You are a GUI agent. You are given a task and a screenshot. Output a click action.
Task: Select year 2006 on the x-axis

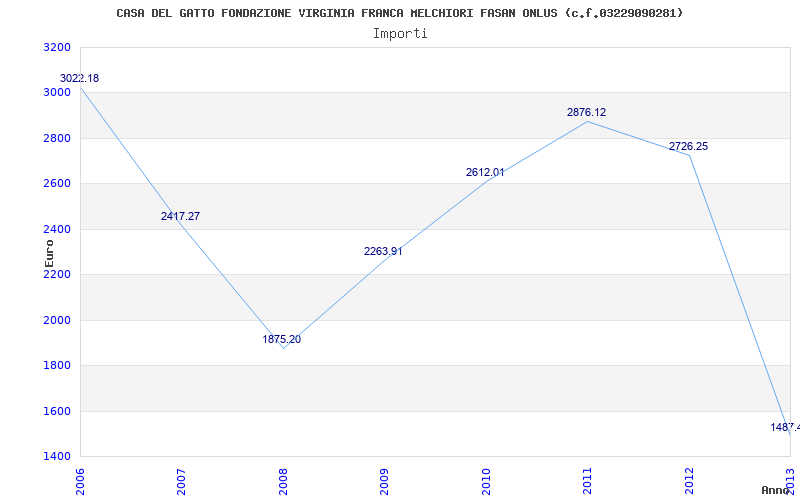coord(81,481)
